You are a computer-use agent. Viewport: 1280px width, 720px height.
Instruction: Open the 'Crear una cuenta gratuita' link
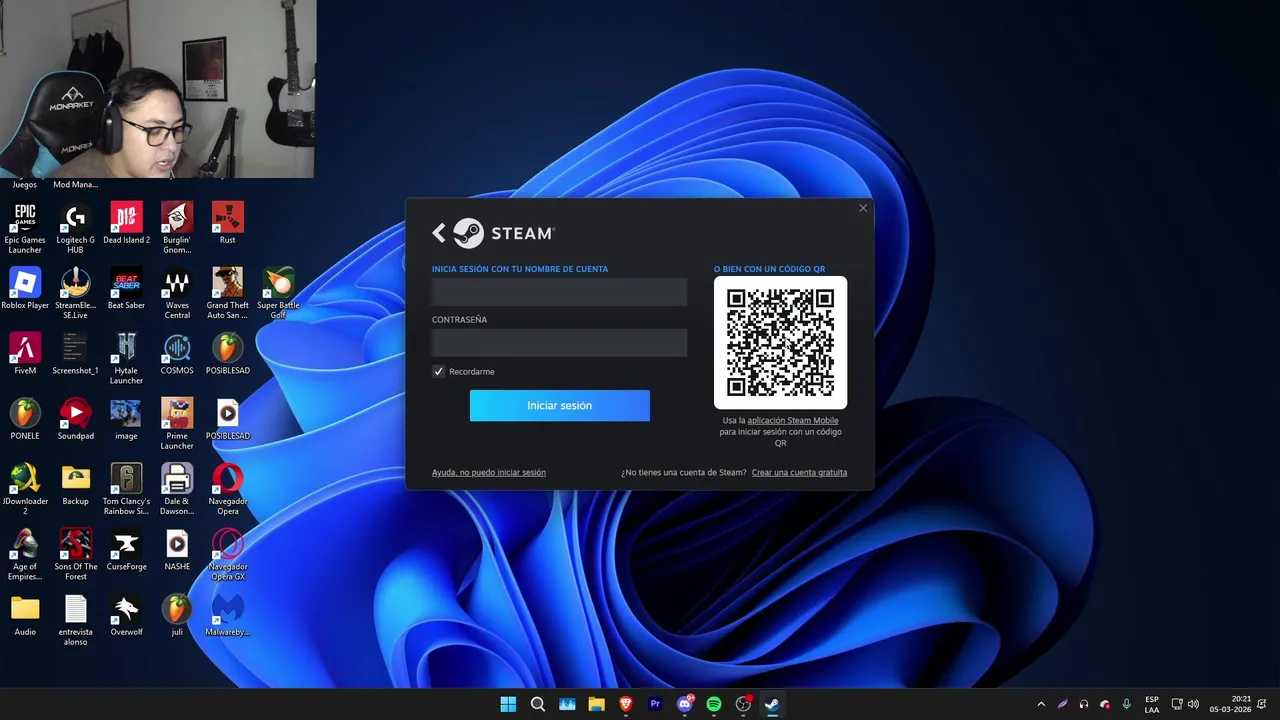pos(799,472)
